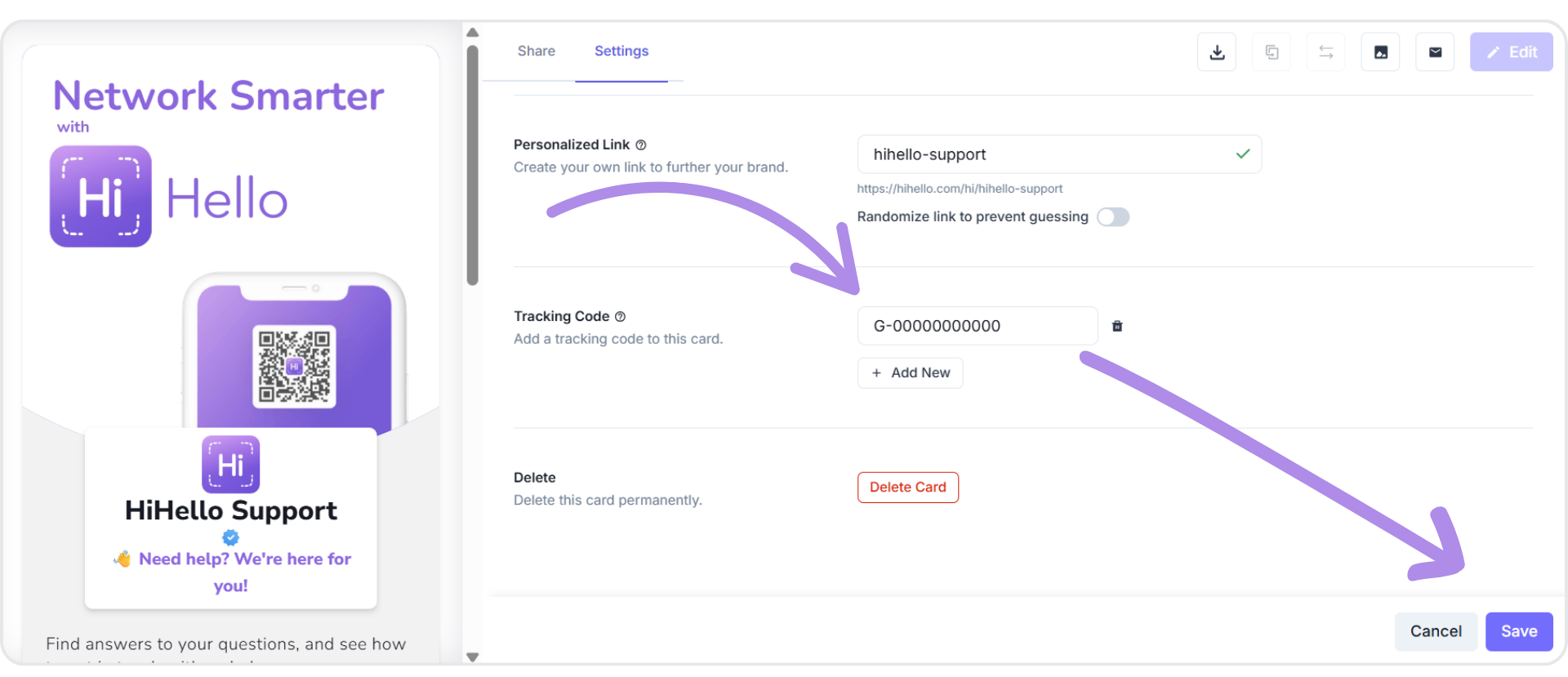This screenshot has height=677, width=1568.
Task: Click the Edit button
Action: click(x=1512, y=52)
